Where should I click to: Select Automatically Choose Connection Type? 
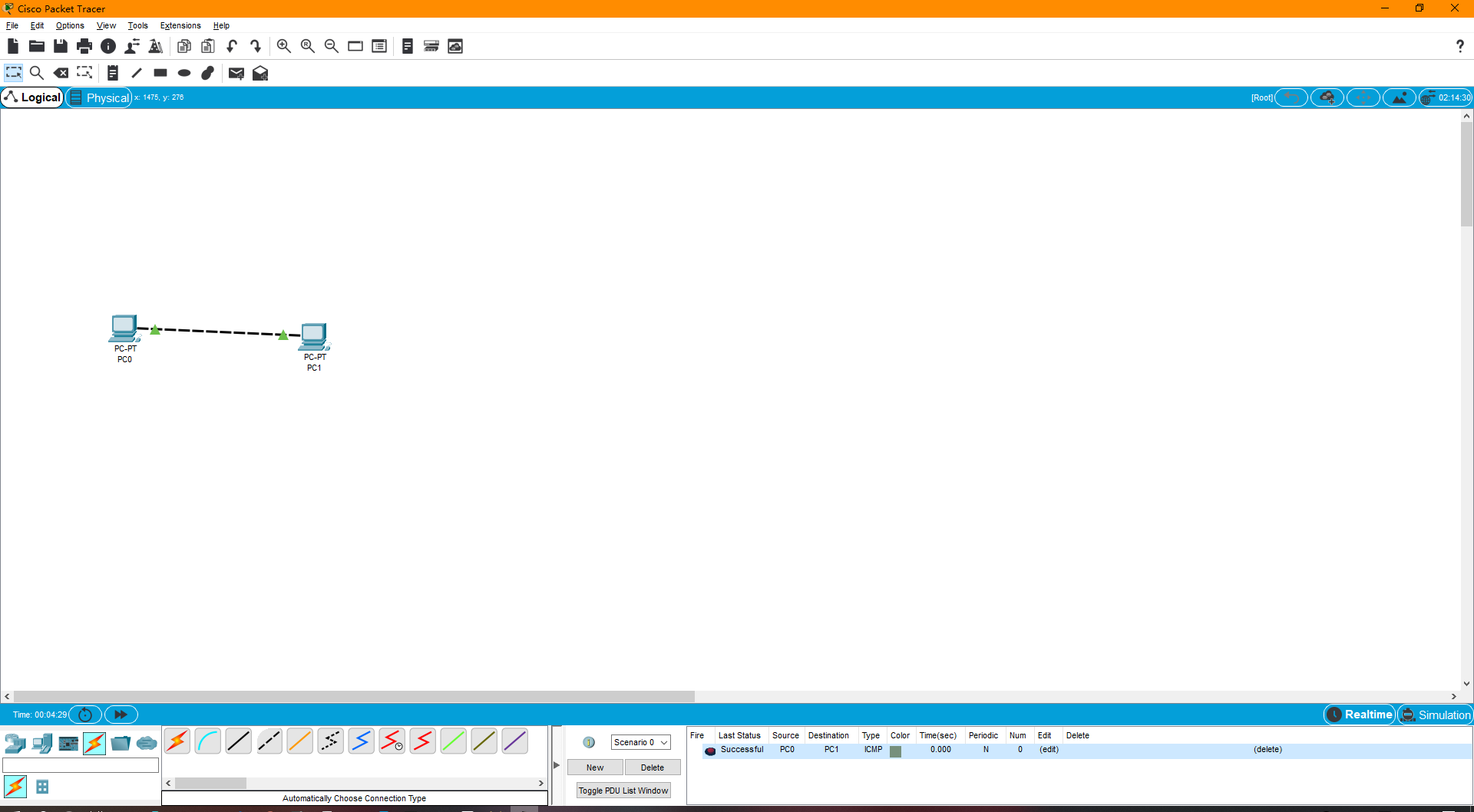[x=177, y=741]
